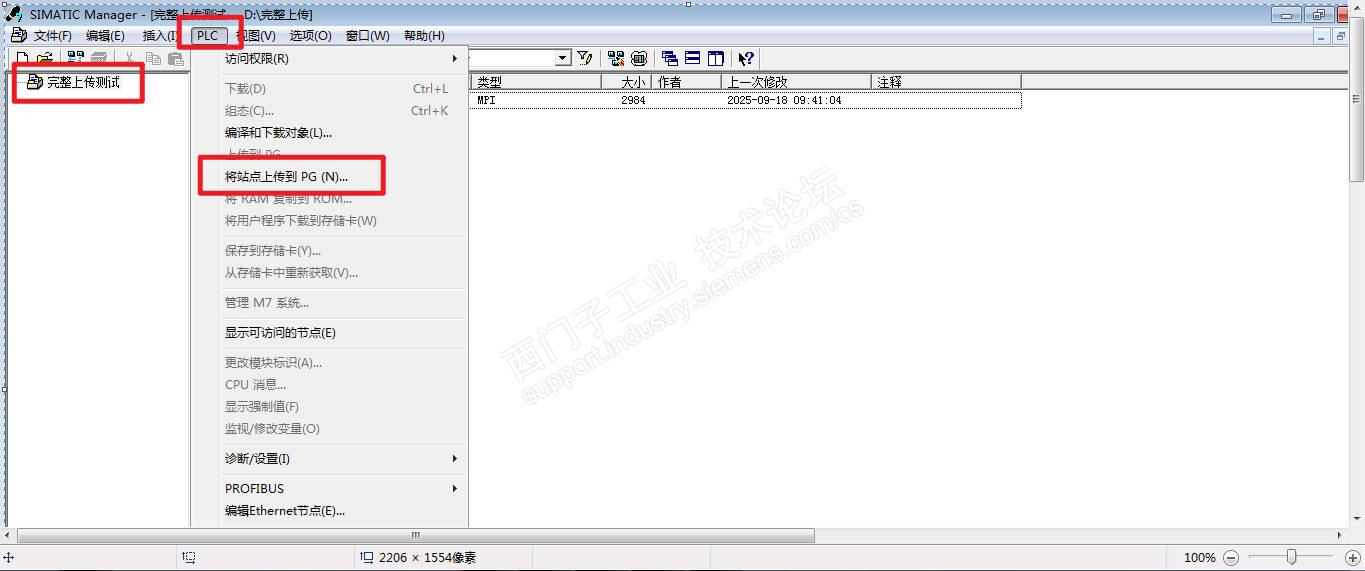This screenshot has width=1365, height=571.
Task: Click the New project toolbar icon
Action: (x=22, y=59)
